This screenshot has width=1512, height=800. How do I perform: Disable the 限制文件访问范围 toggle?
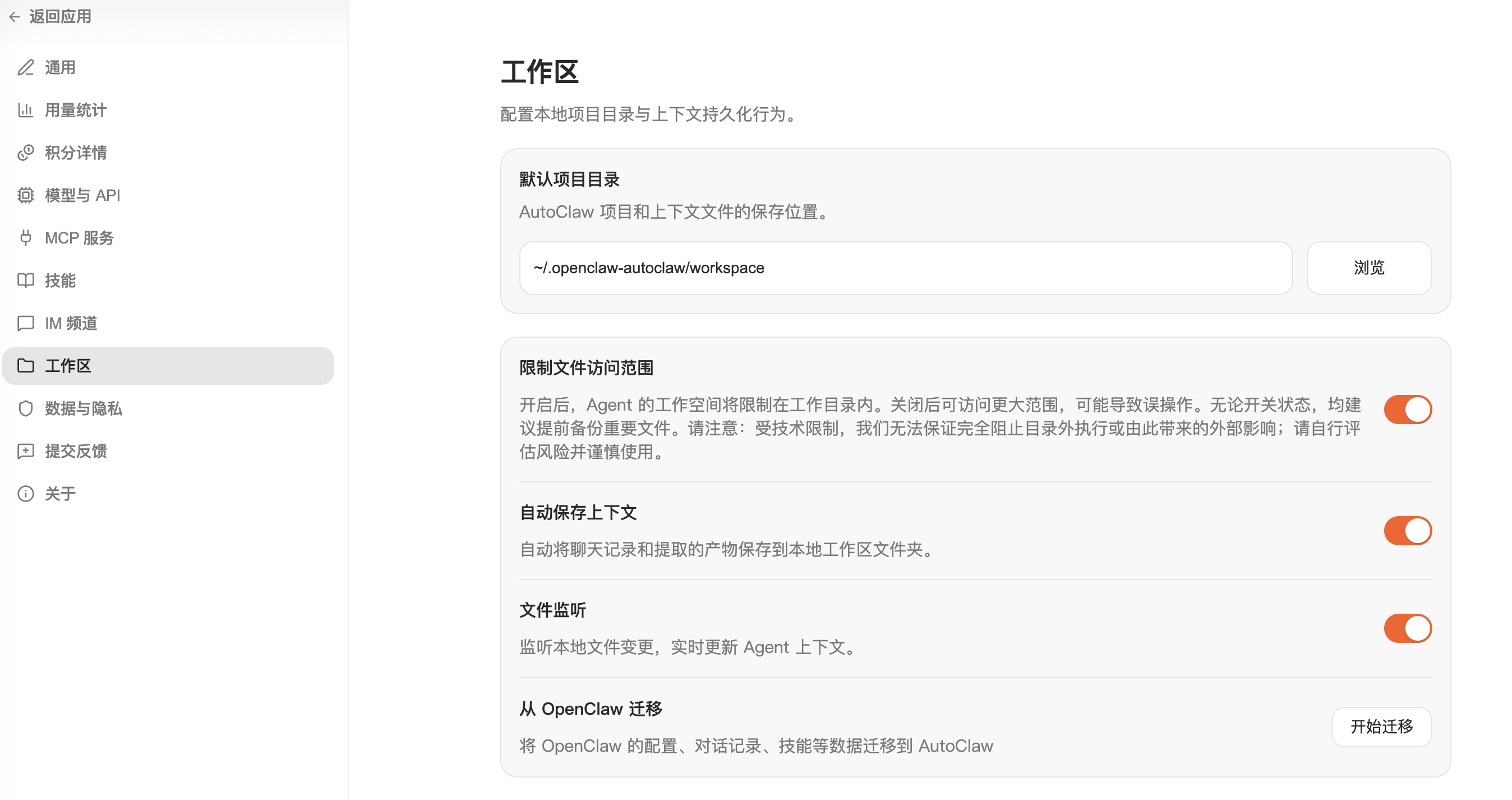click(1407, 409)
